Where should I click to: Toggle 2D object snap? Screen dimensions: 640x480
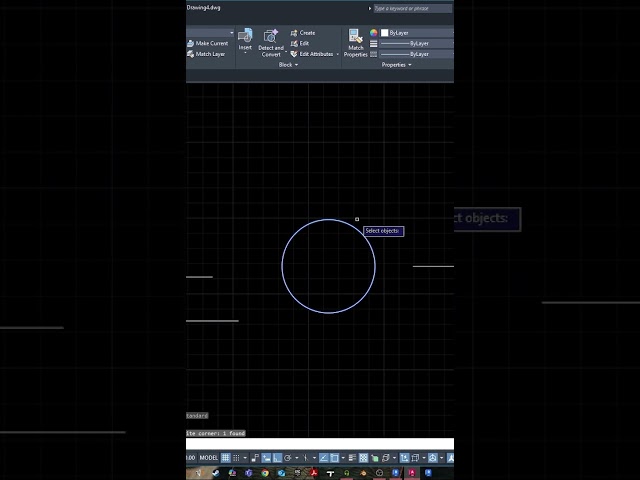tap(334, 458)
